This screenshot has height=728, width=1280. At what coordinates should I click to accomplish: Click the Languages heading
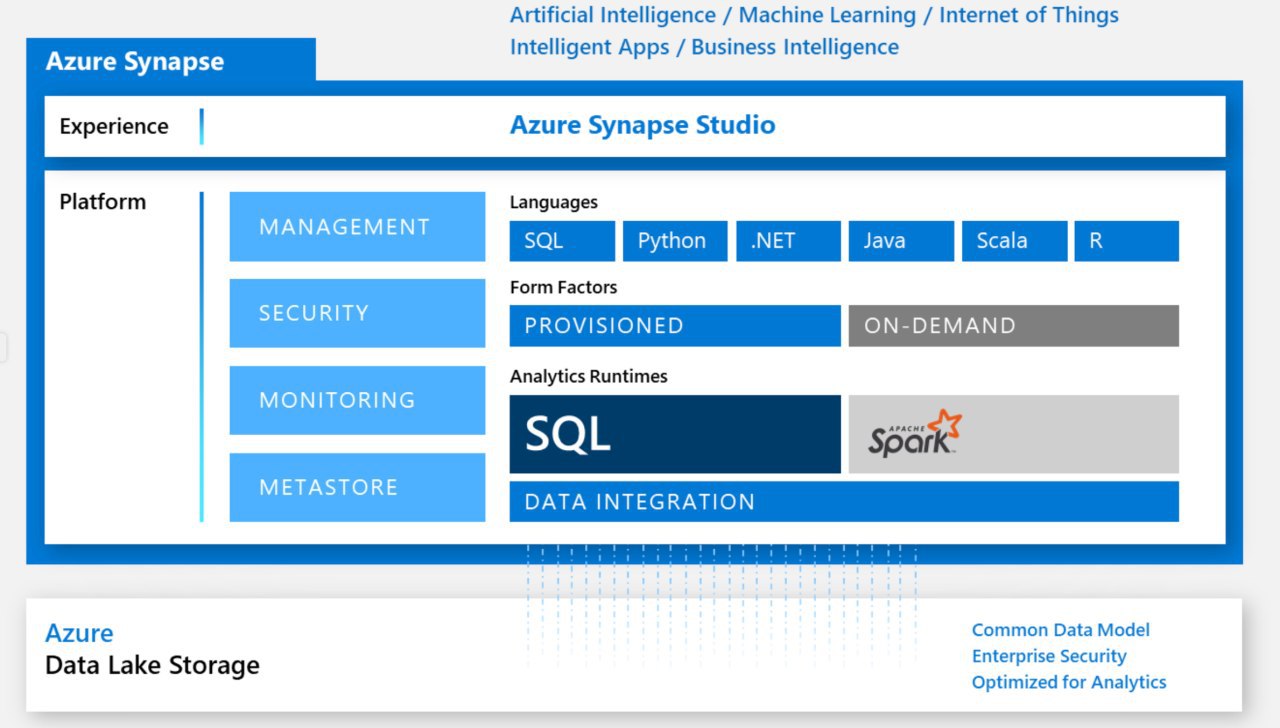tap(554, 202)
